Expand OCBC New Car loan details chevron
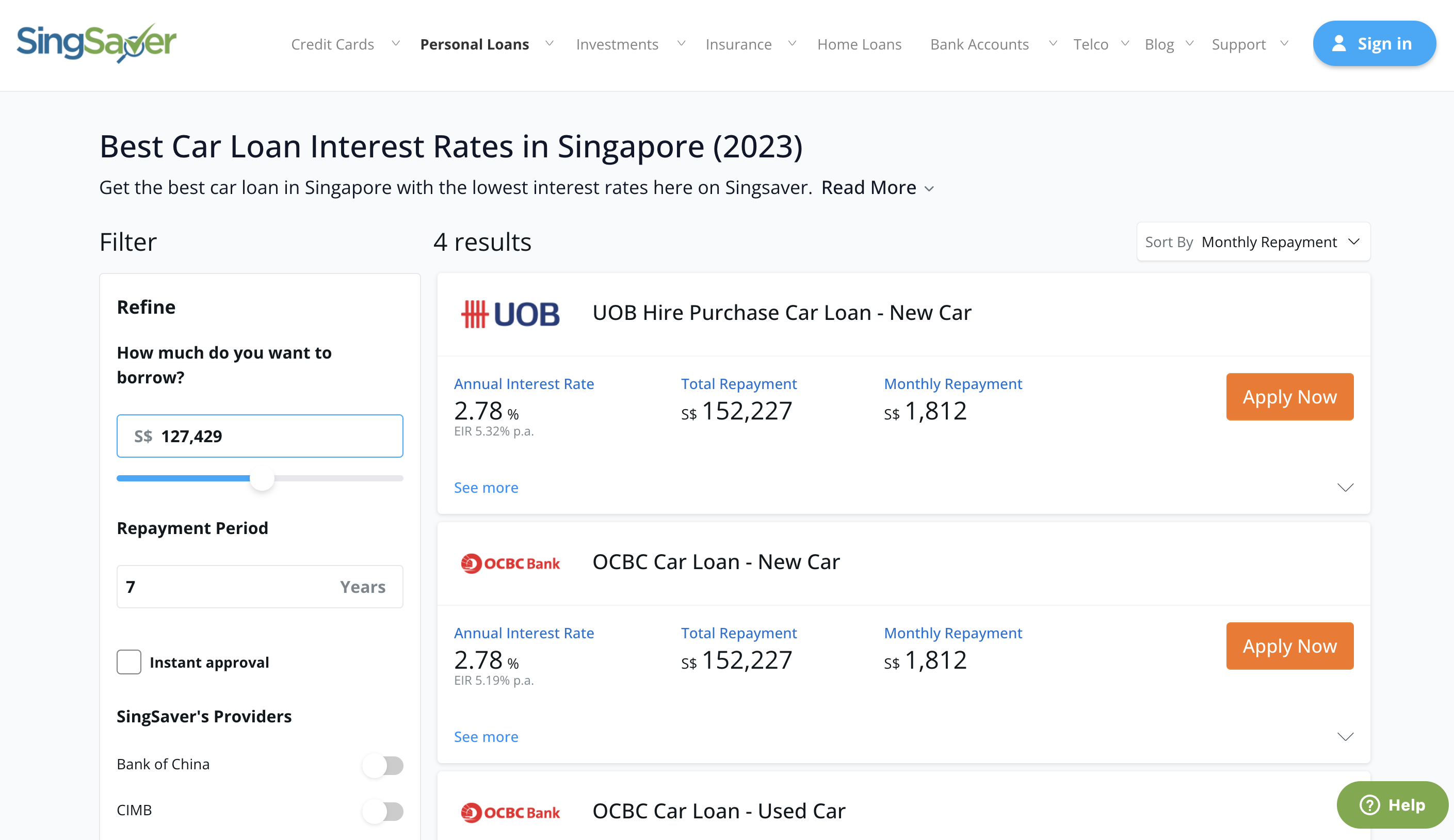Viewport: 1454px width, 840px height. pos(1345,737)
